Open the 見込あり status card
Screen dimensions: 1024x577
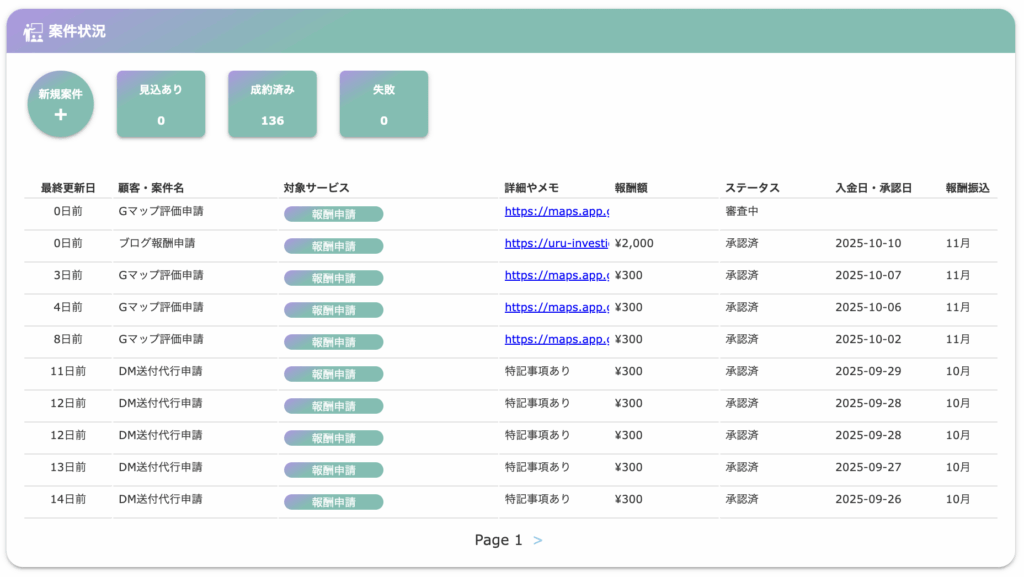[x=161, y=104]
